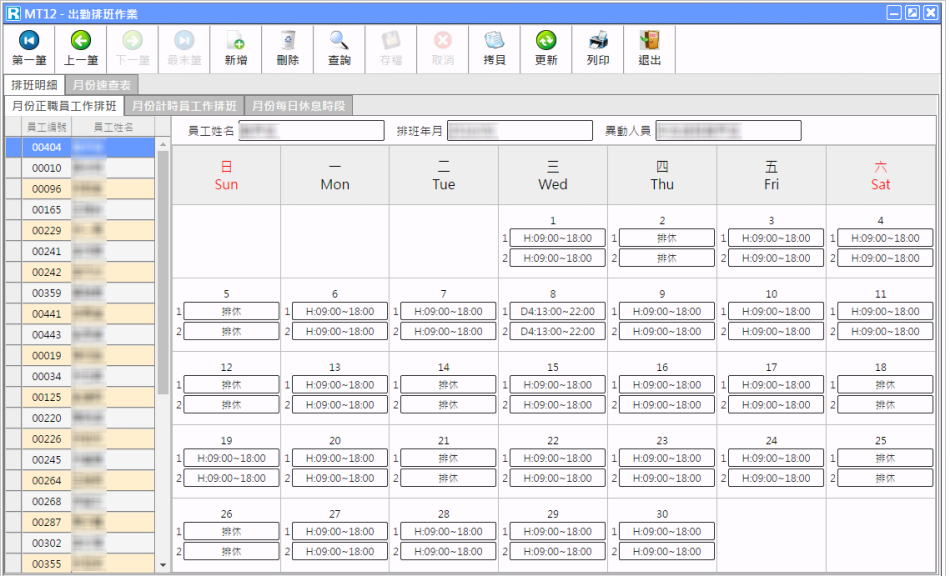Click shift 1 box on day 1
This screenshot has width=950, height=576.
pyautogui.click(x=557, y=238)
